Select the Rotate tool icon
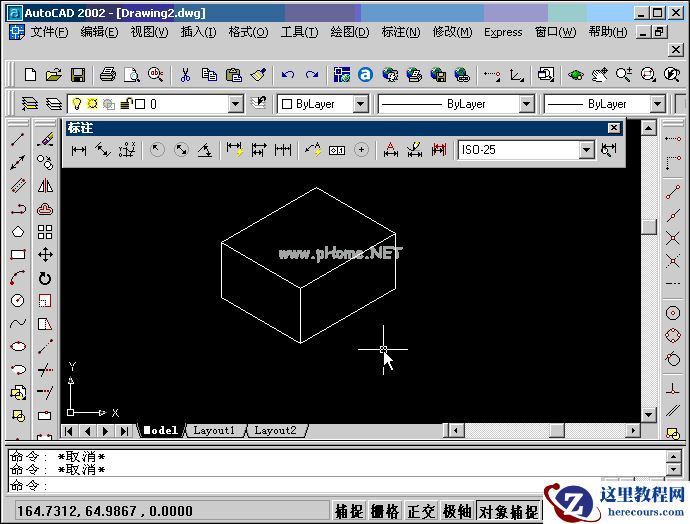This screenshot has height=524, width=690. tap(45, 278)
